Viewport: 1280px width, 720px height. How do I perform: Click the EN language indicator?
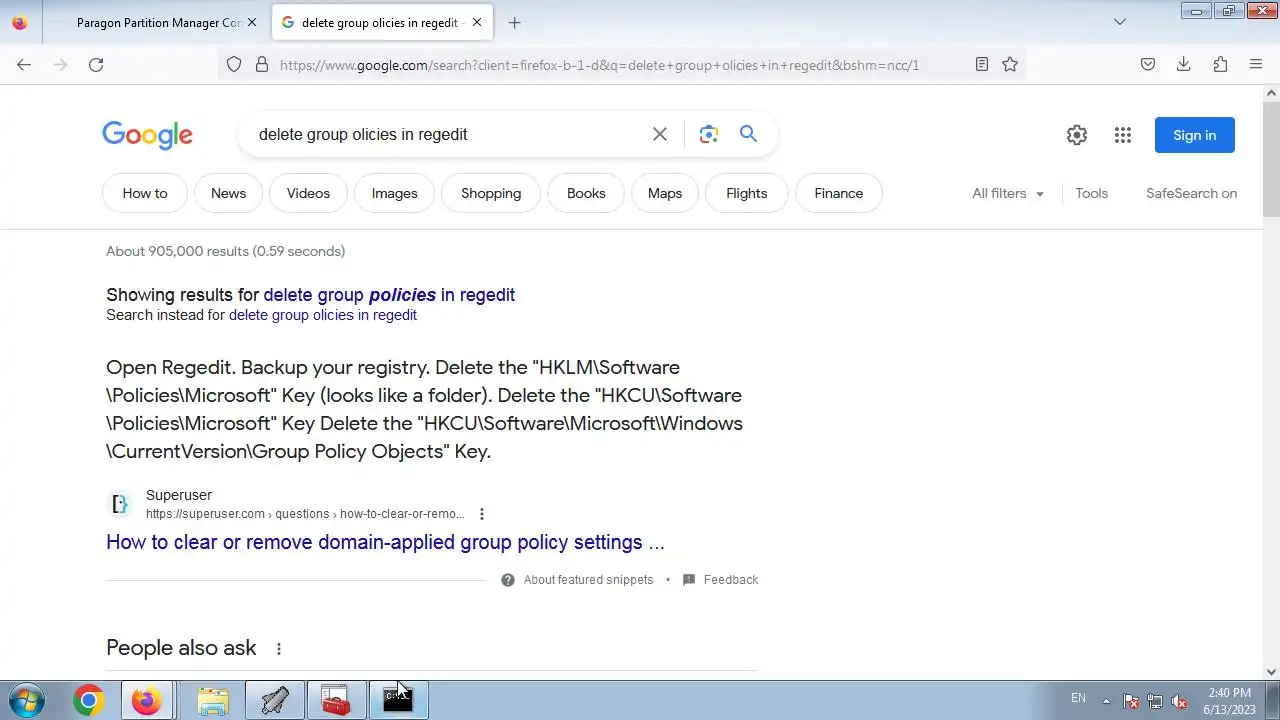pos(1078,698)
